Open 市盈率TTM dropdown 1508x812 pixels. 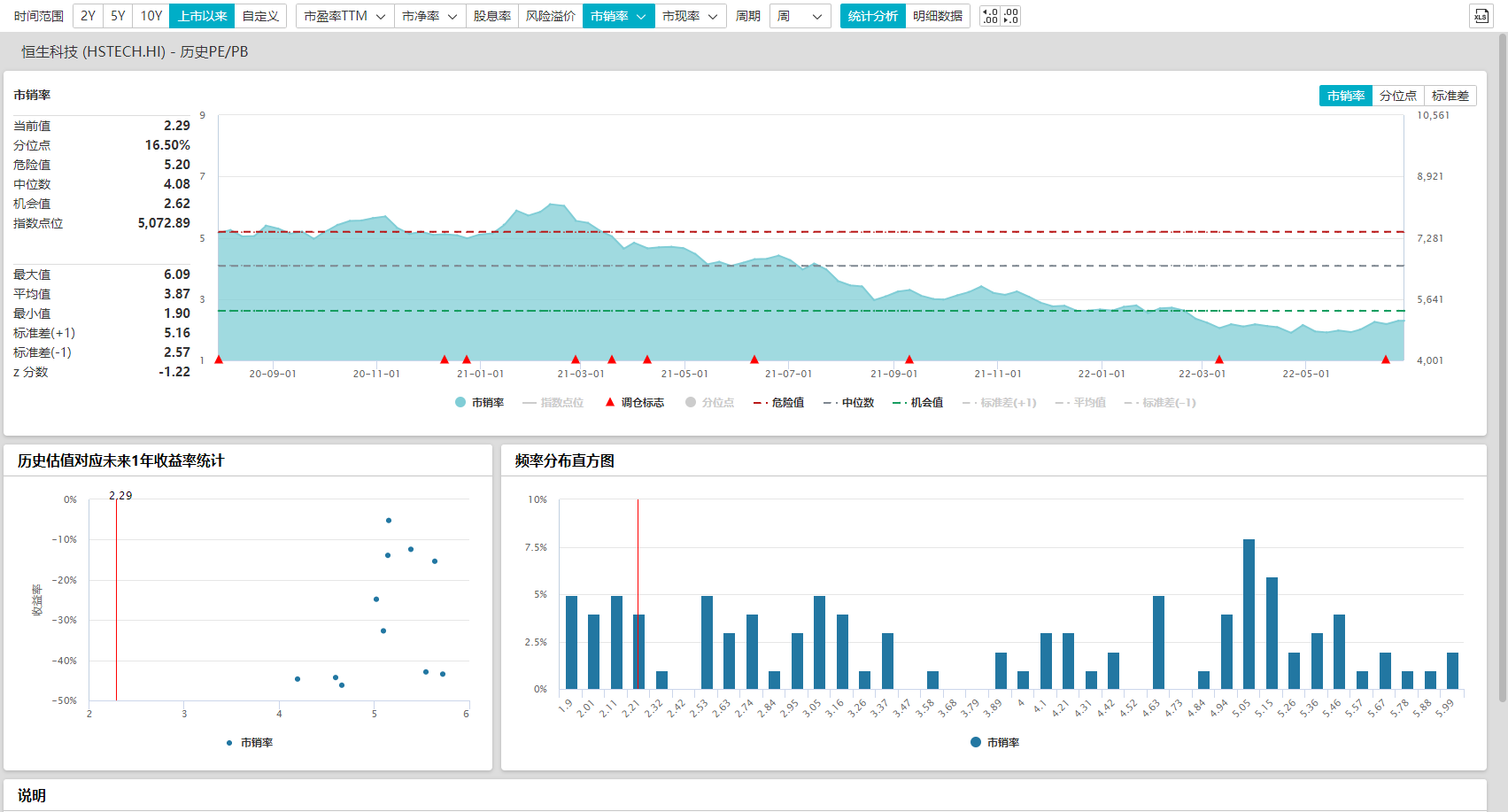point(344,16)
